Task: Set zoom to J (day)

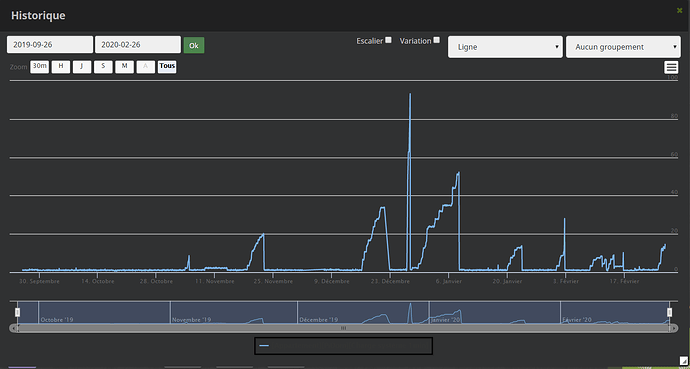Action: pos(82,66)
